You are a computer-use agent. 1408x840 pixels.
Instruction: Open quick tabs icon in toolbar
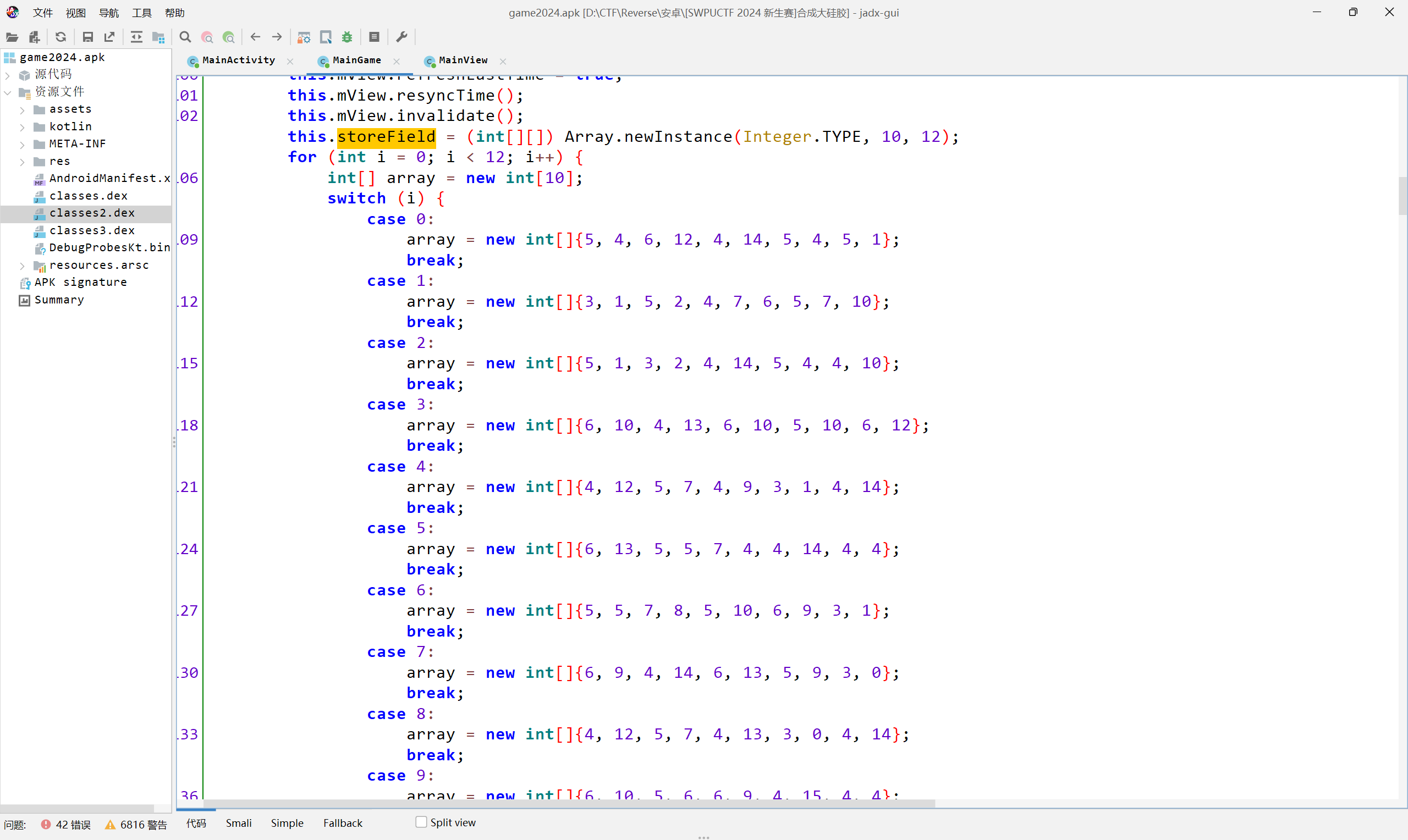(x=326, y=37)
